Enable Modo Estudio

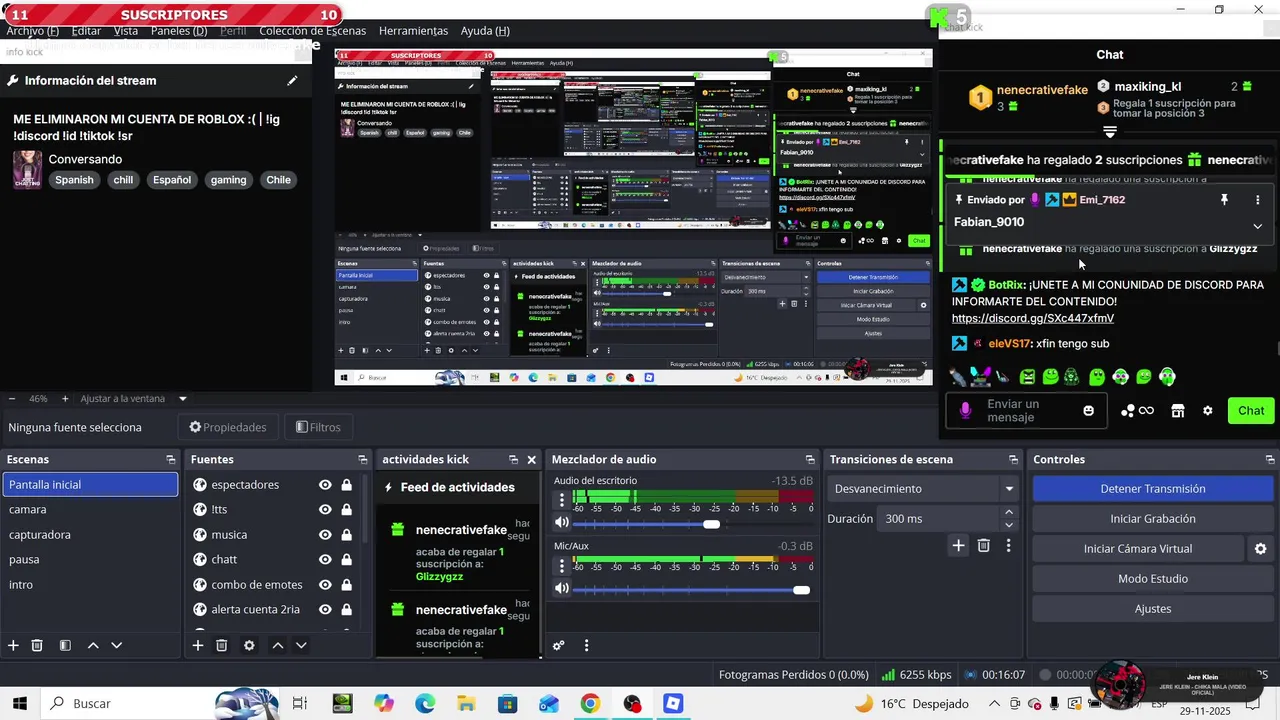1152,579
